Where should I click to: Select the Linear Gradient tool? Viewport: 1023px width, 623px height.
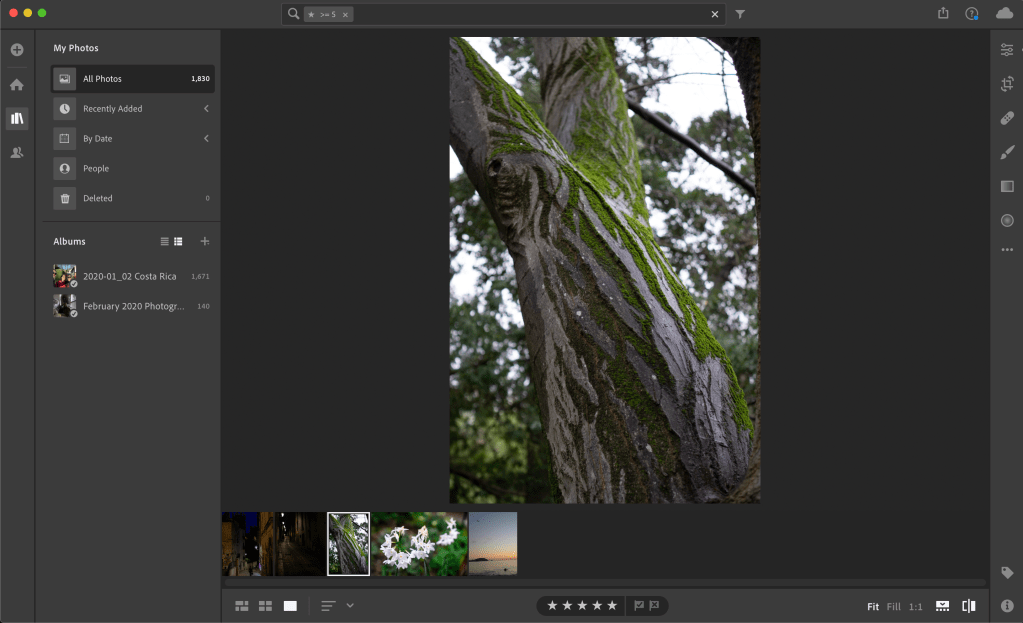point(1007,186)
